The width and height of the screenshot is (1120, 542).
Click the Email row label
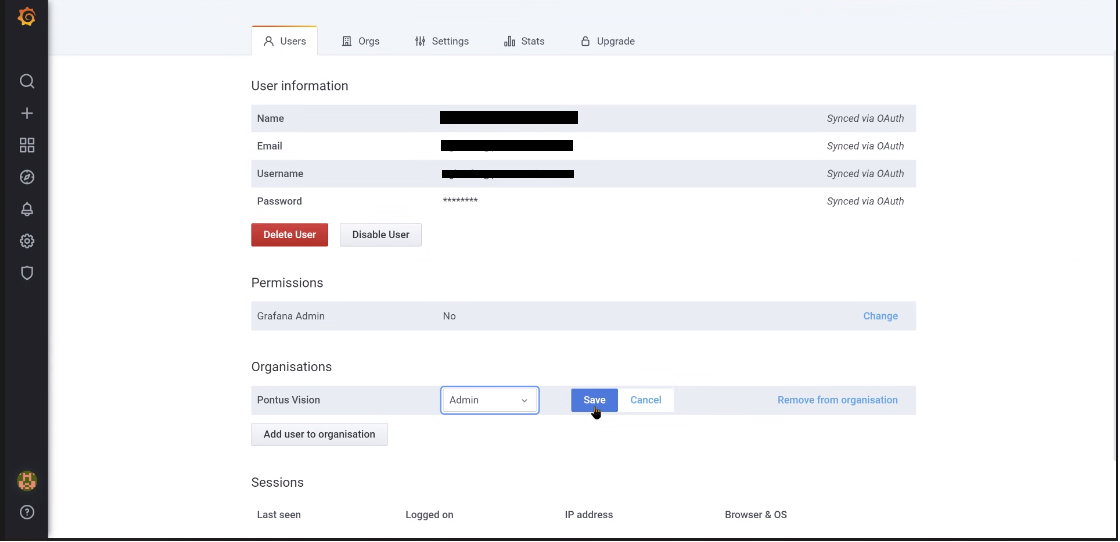270,146
